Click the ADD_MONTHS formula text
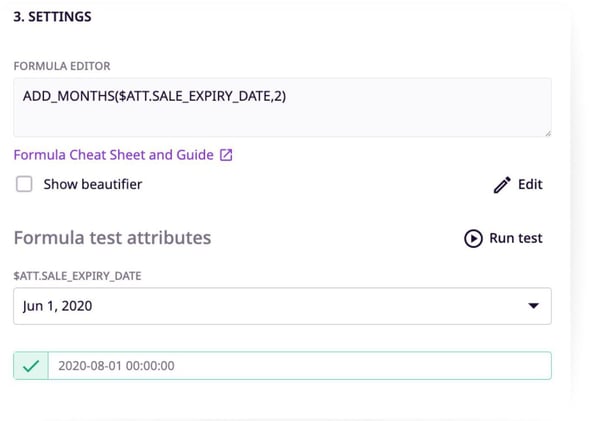This screenshot has height=421, width=600. tap(155, 96)
